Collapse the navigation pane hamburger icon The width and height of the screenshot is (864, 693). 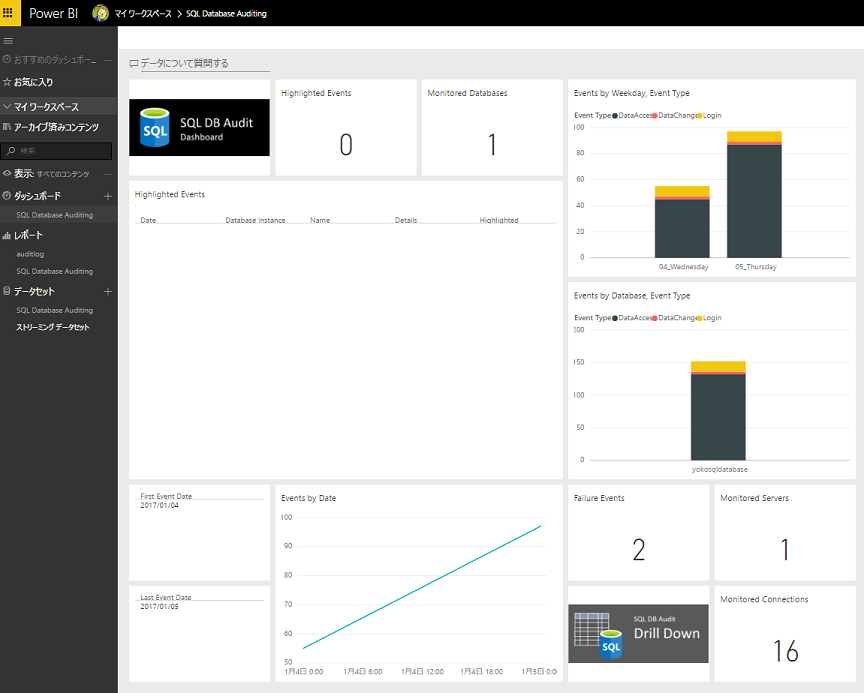(x=8, y=41)
